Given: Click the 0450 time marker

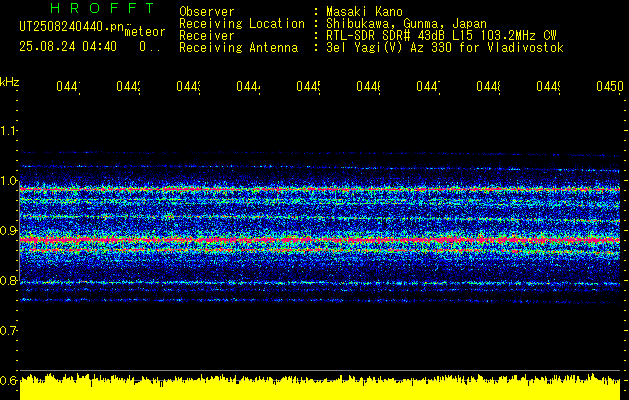Looking at the screenshot, I should pyautogui.click(x=609, y=86).
